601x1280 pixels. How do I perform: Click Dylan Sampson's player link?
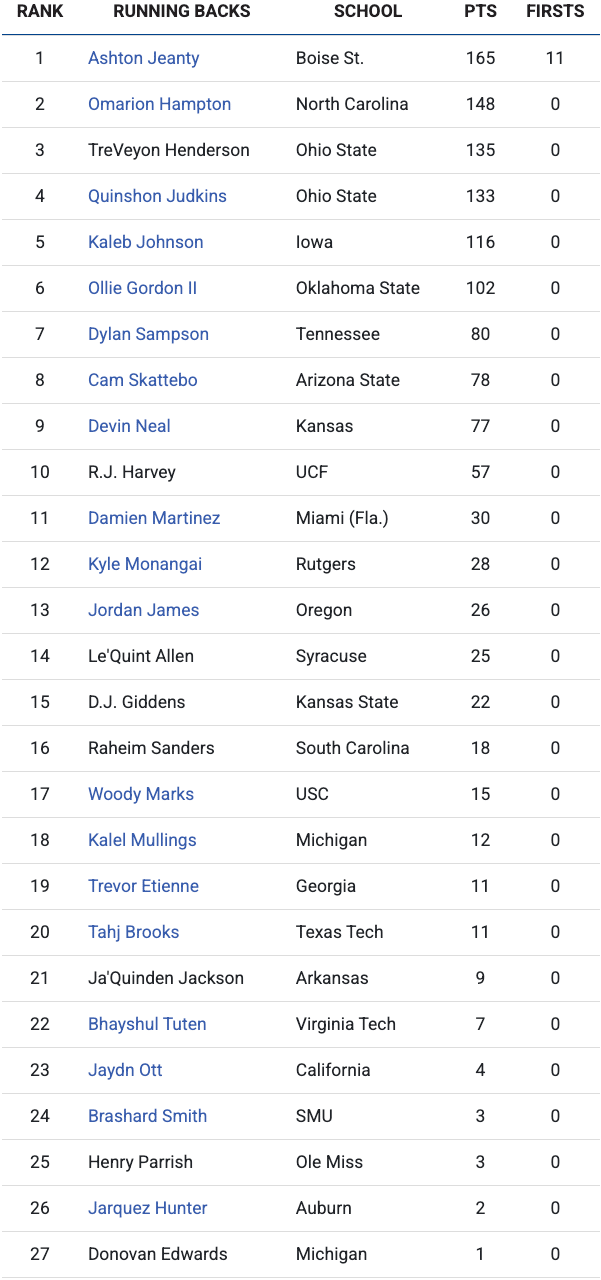148,334
